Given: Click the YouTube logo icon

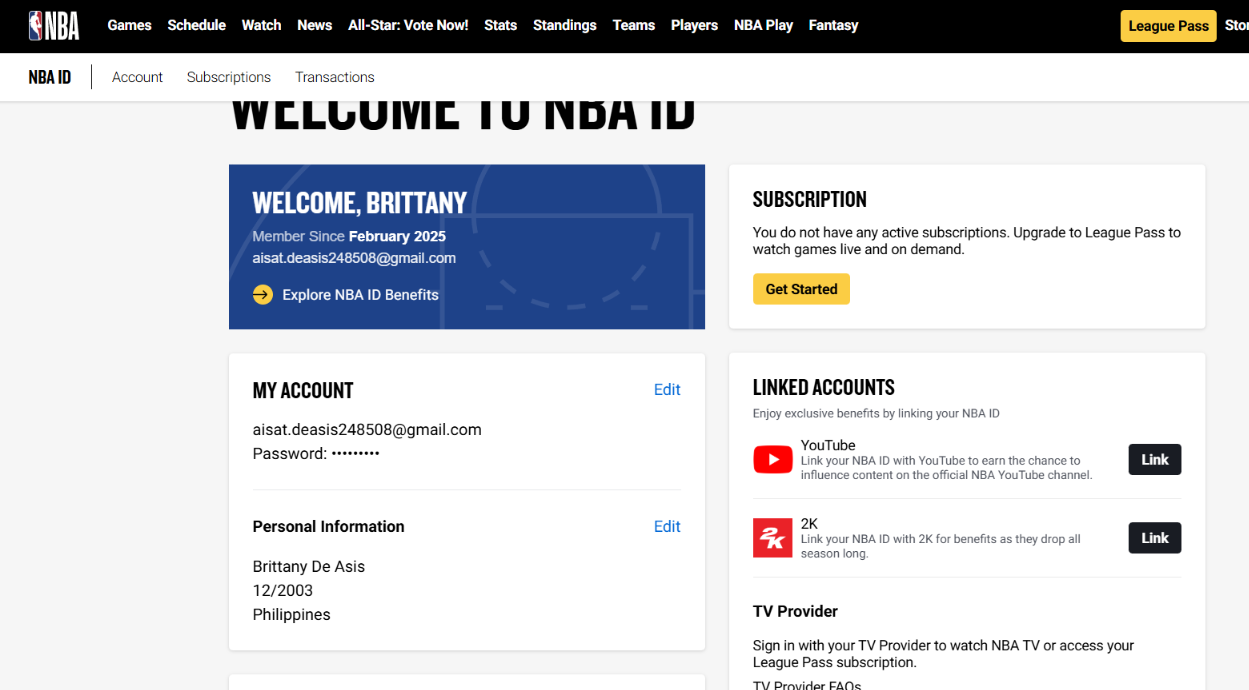Looking at the screenshot, I should (x=773, y=460).
